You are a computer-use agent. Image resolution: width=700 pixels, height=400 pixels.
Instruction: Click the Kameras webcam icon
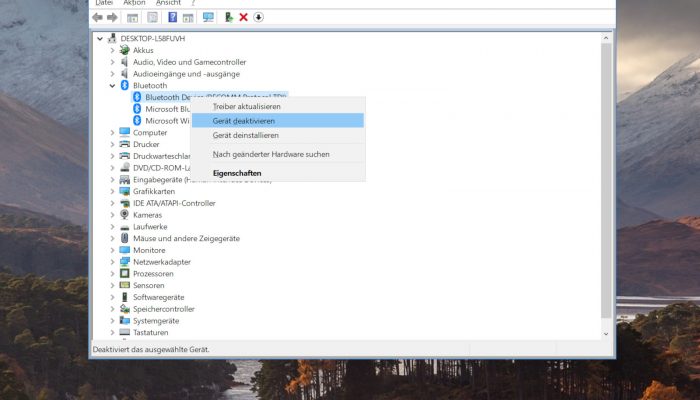(x=125, y=215)
